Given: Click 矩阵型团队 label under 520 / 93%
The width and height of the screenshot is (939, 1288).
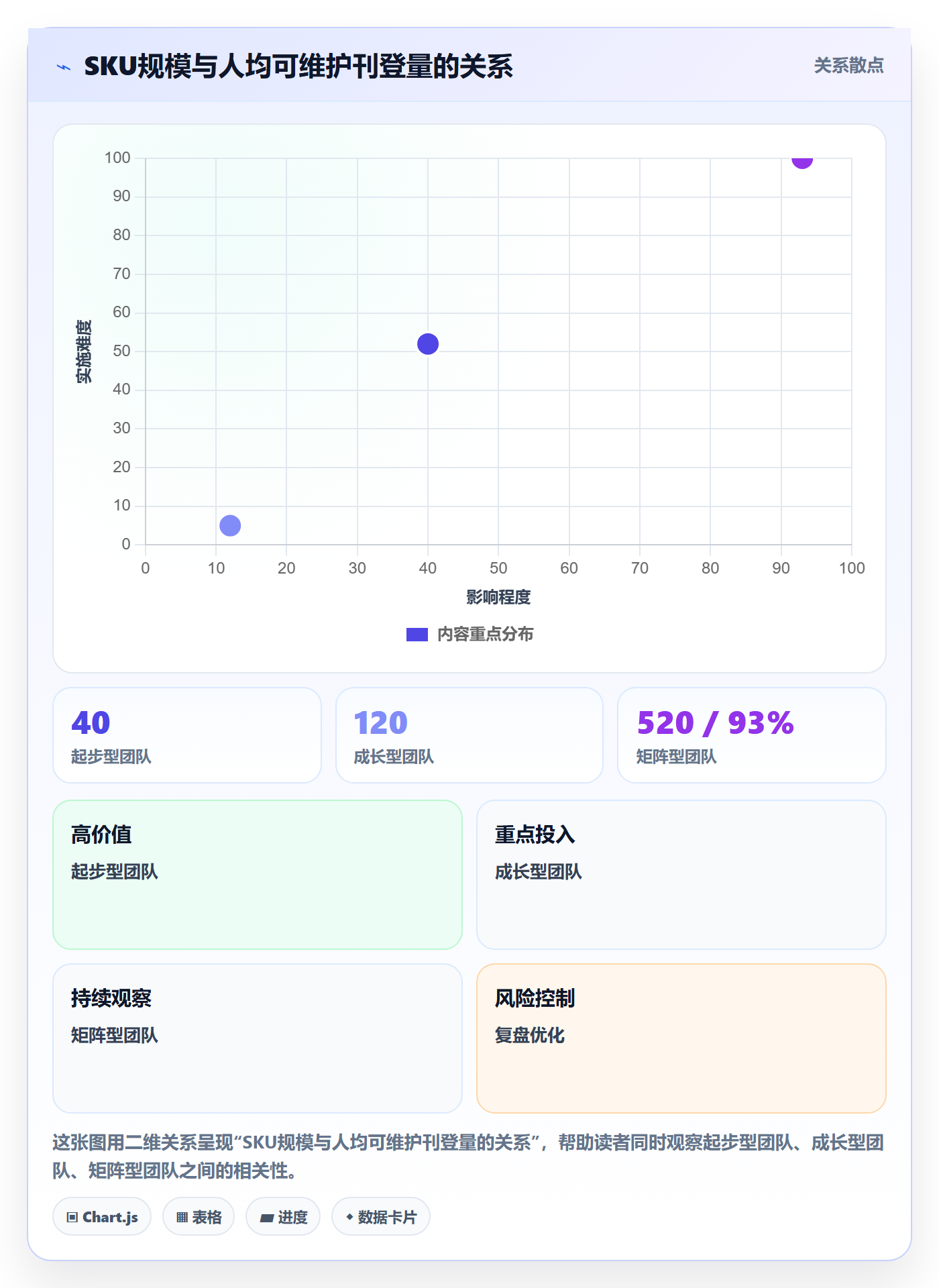Looking at the screenshot, I should click(x=676, y=757).
